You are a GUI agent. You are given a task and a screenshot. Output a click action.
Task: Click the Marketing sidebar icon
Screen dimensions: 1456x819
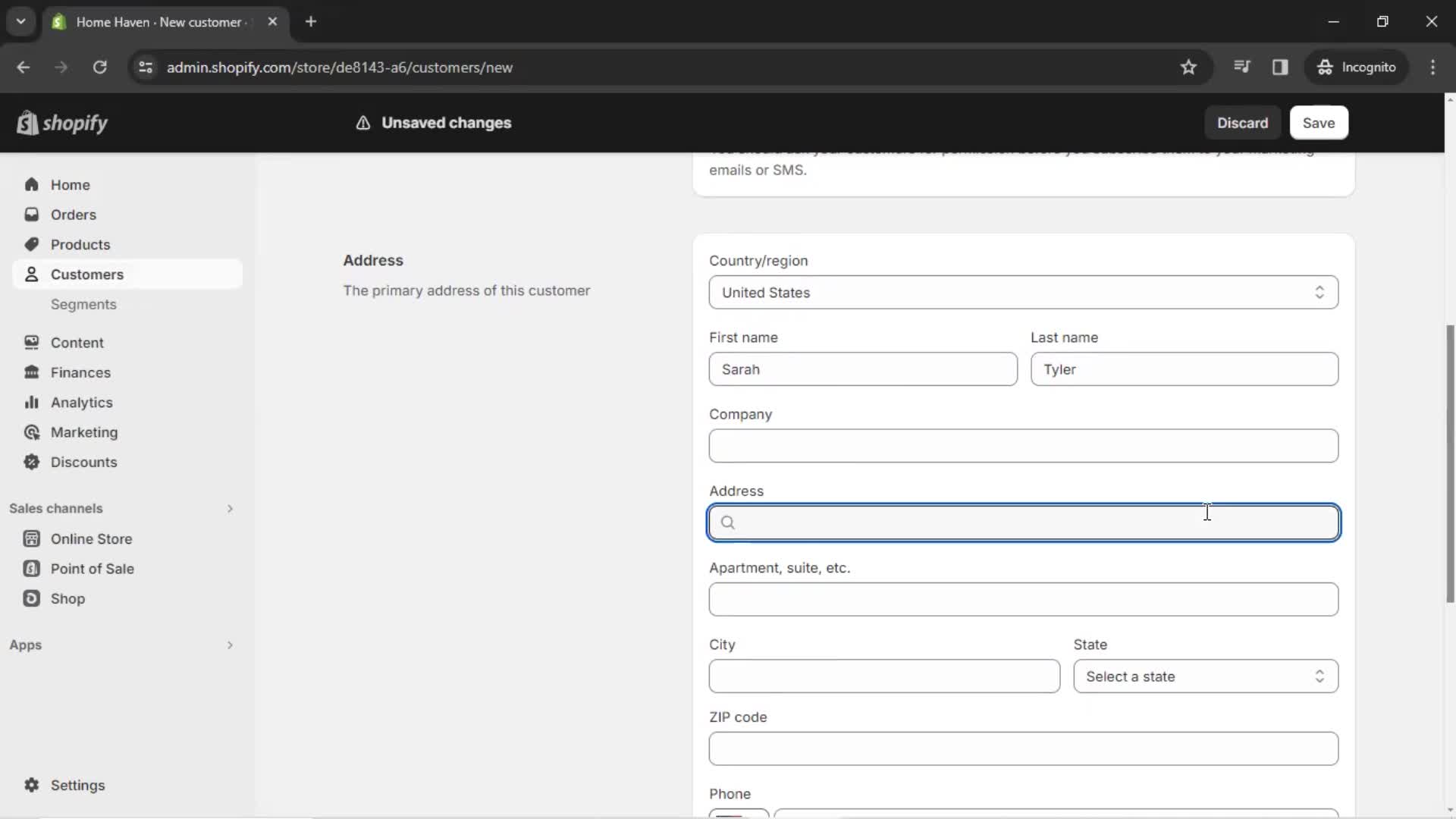31,432
